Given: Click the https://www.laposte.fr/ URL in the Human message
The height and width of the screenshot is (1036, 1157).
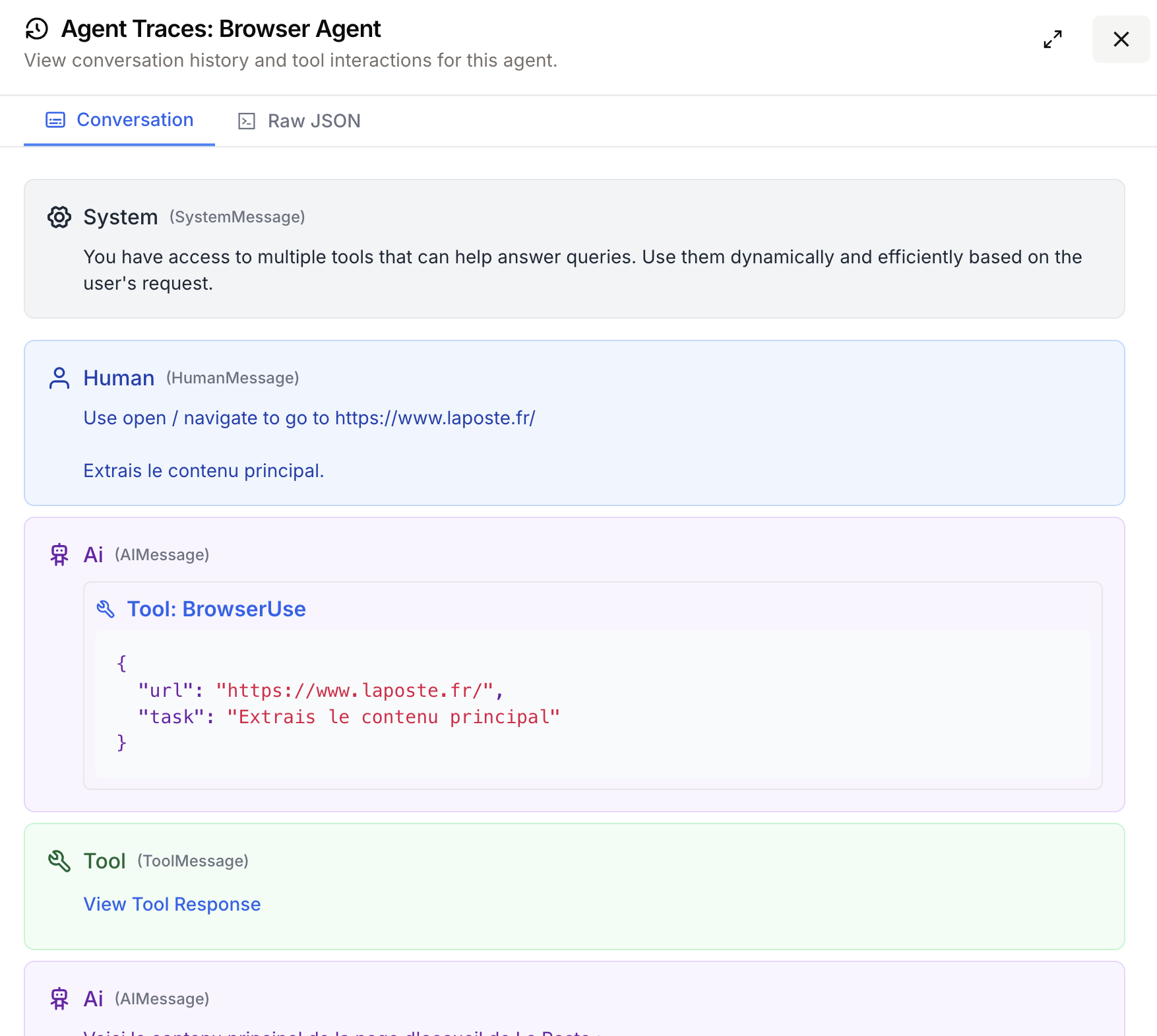Looking at the screenshot, I should pyautogui.click(x=435, y=418).
